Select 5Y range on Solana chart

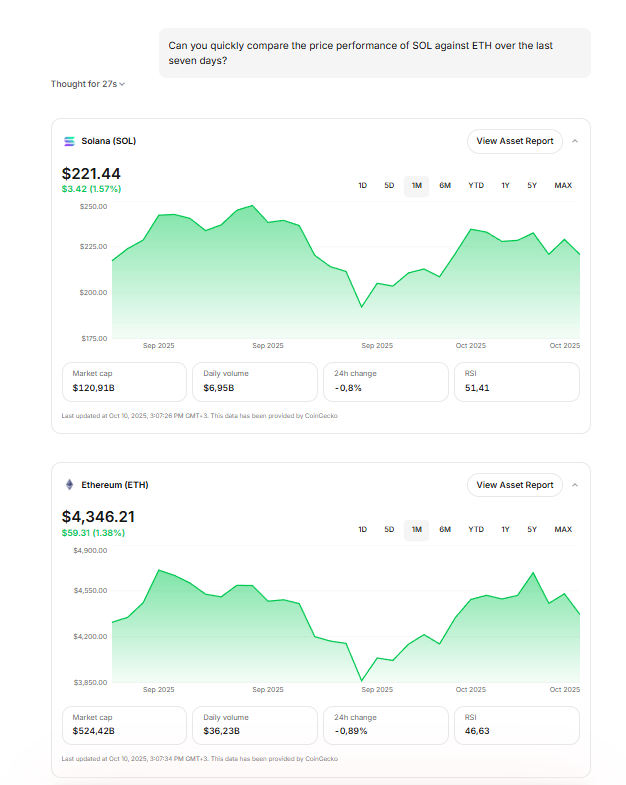(532, 186)
